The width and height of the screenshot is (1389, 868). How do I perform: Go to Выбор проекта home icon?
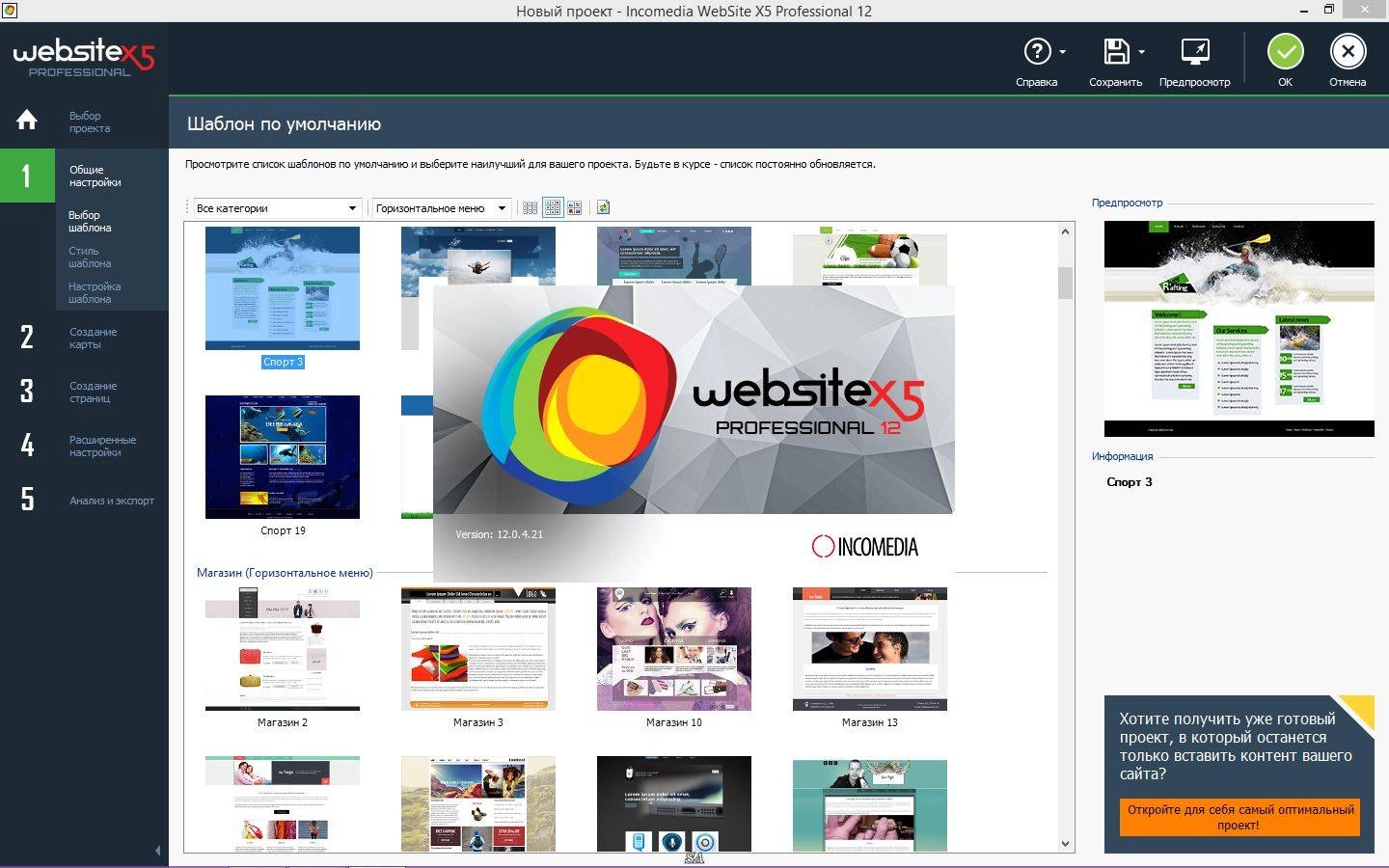(27, 120)
